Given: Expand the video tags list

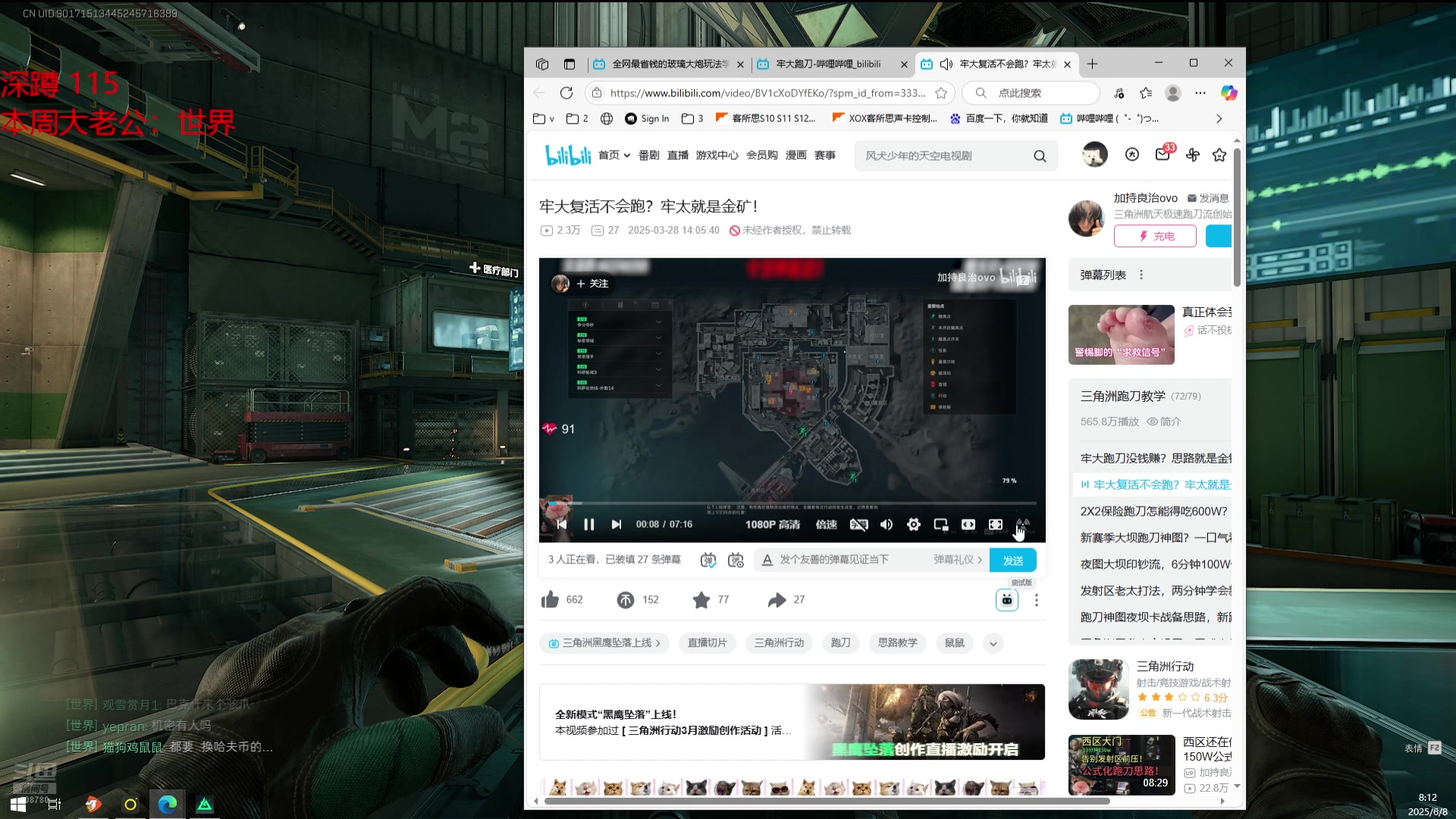Looking at the screenshot, I should (x=993, y=643).
